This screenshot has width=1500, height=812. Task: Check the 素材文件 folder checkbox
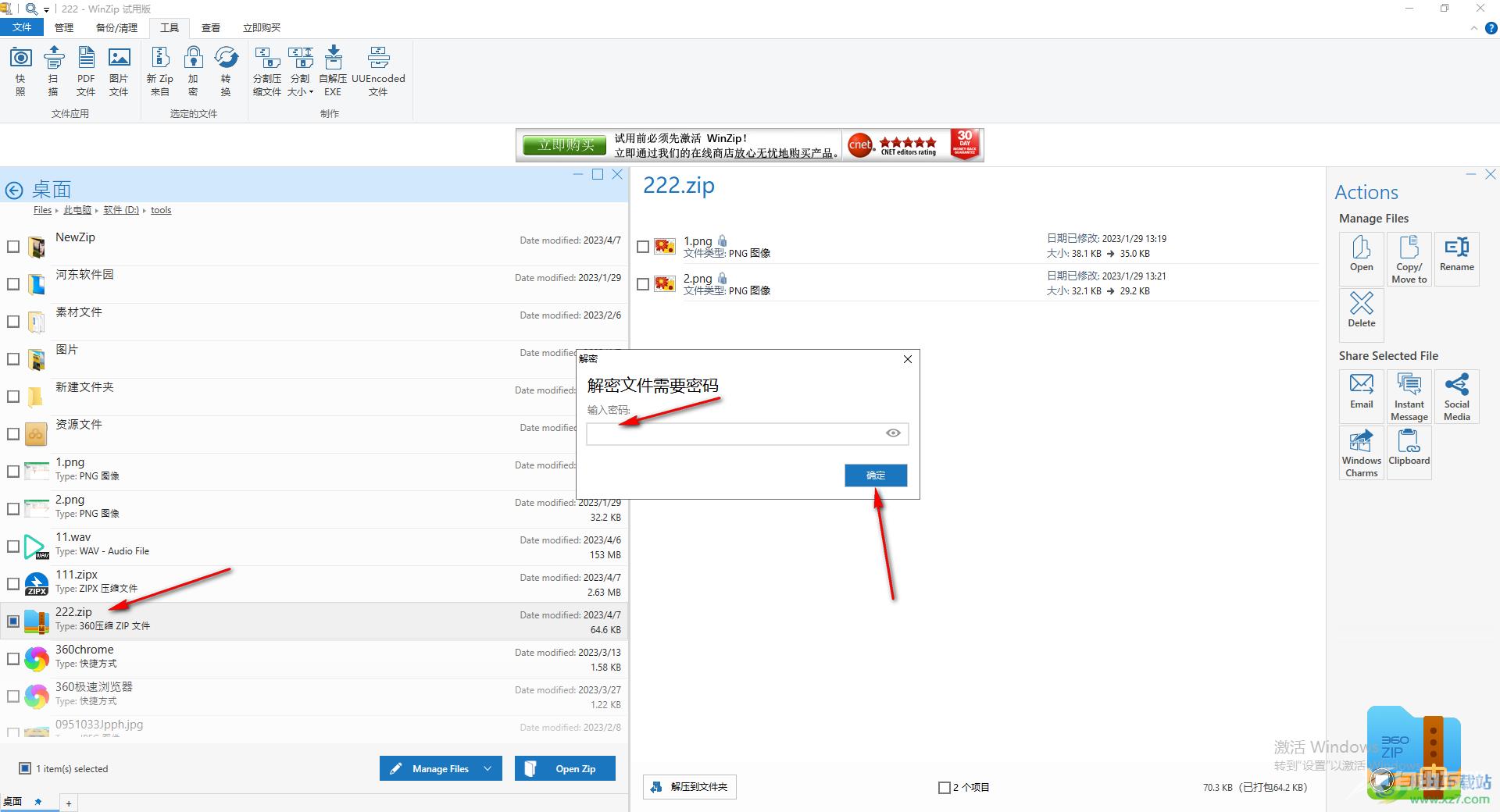[x=13, y=322]
